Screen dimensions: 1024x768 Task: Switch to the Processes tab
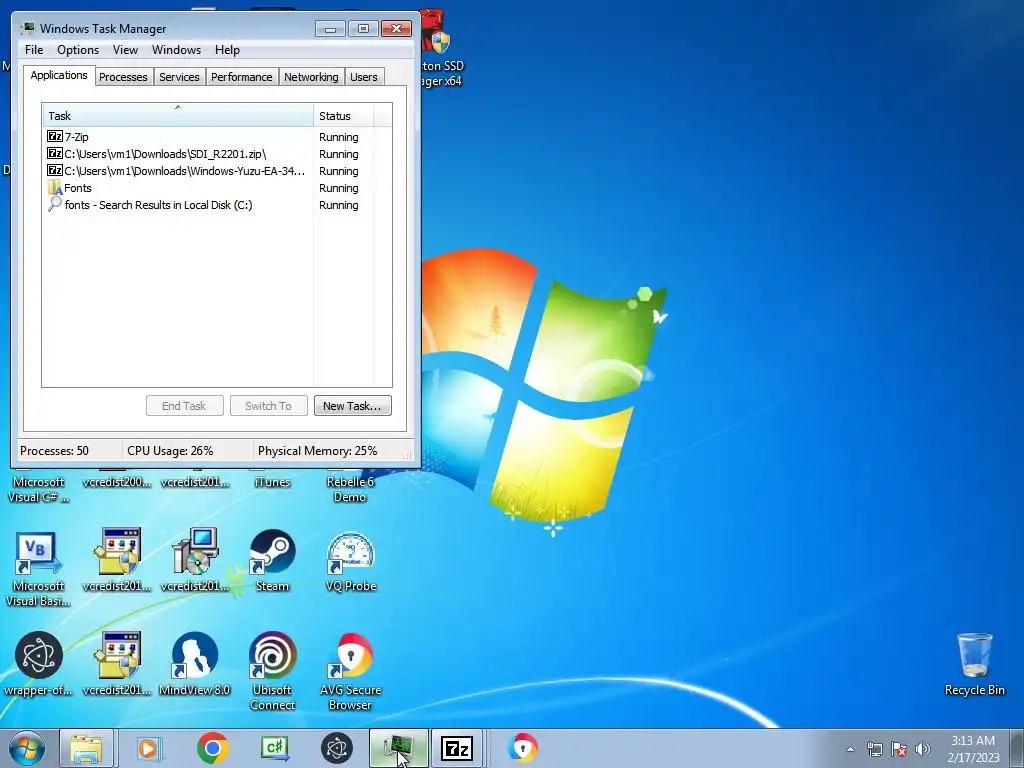[123, 77]
